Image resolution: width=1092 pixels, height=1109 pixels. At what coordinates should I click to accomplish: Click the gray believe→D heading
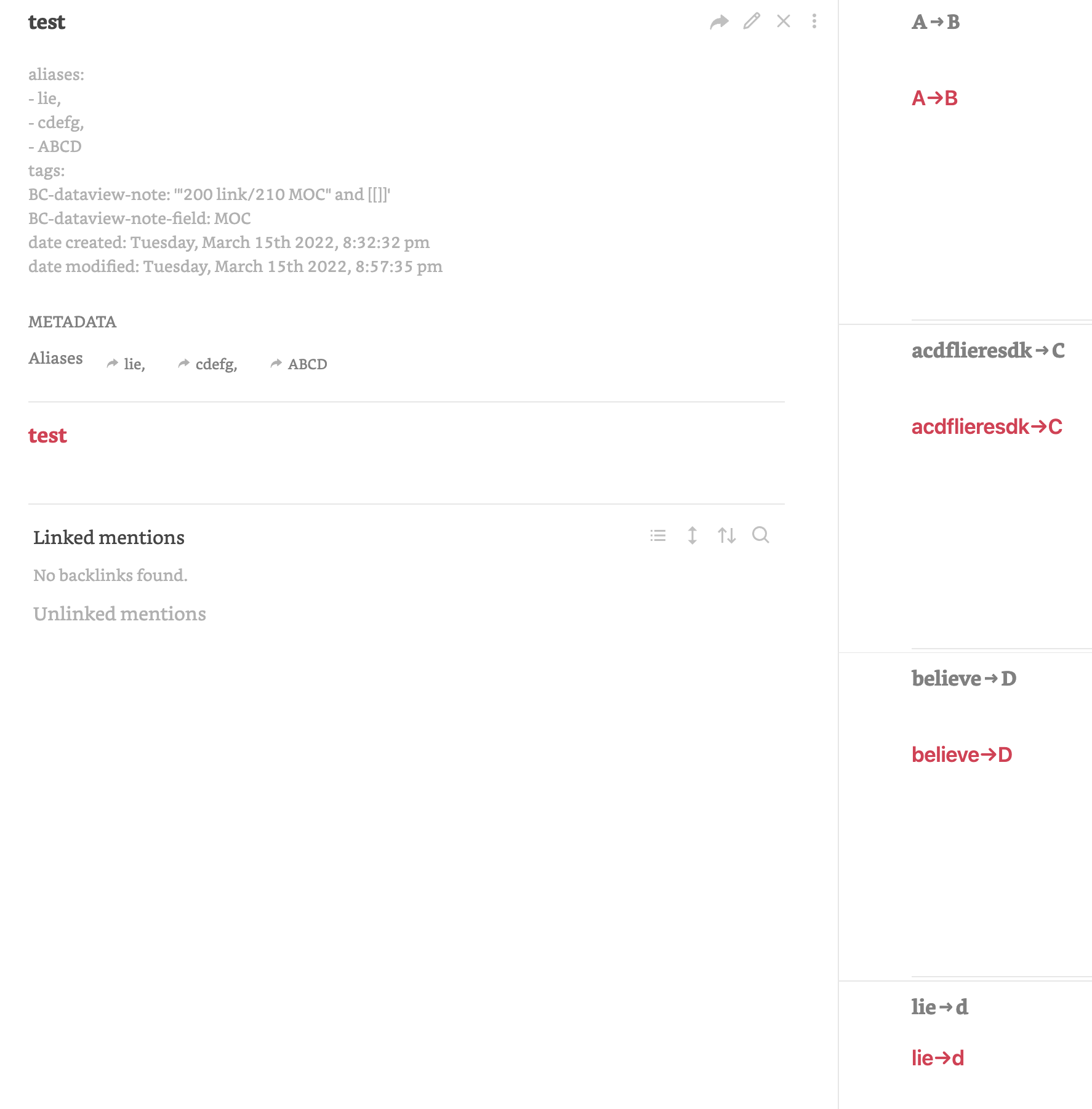[963, 679]
